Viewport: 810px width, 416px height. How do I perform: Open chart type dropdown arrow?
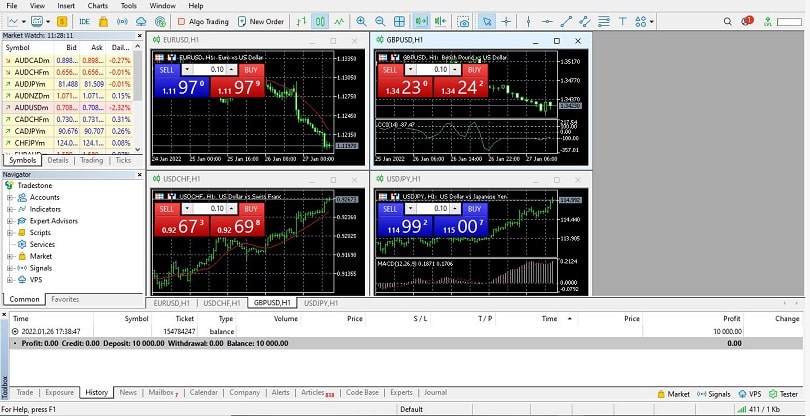point(24,22)
